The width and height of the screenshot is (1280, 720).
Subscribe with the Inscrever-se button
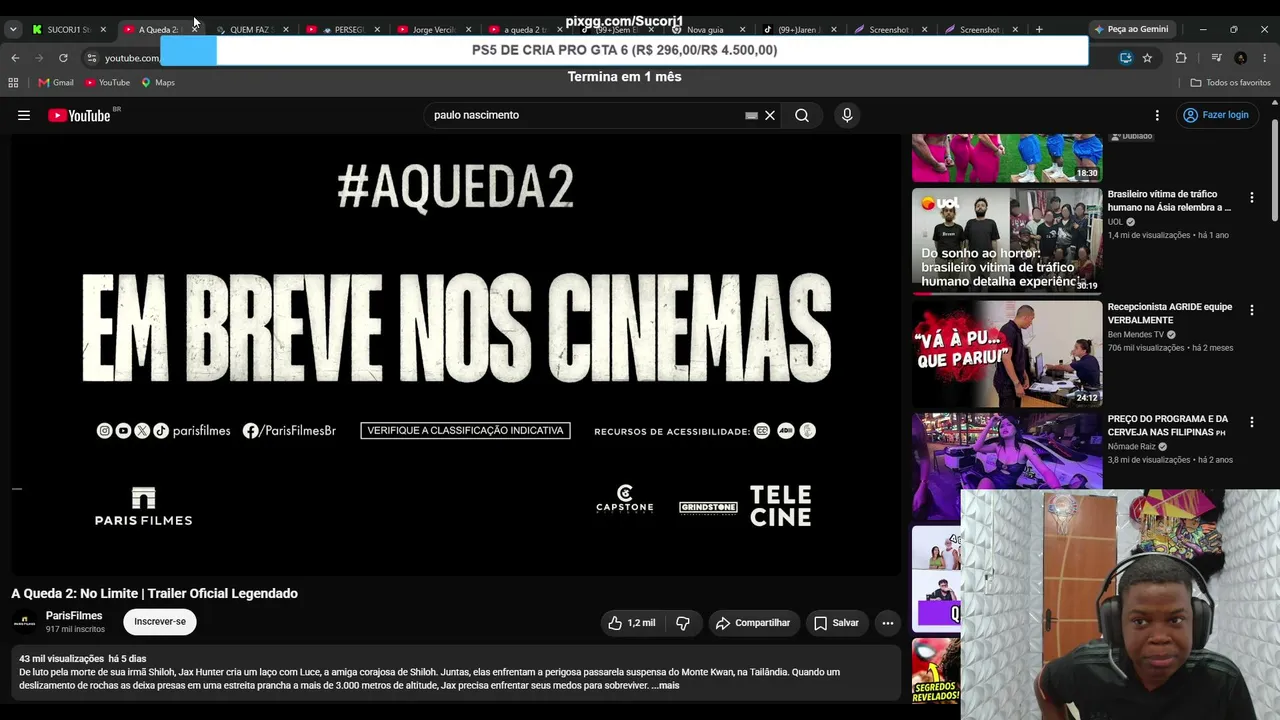tap(160, 622)
